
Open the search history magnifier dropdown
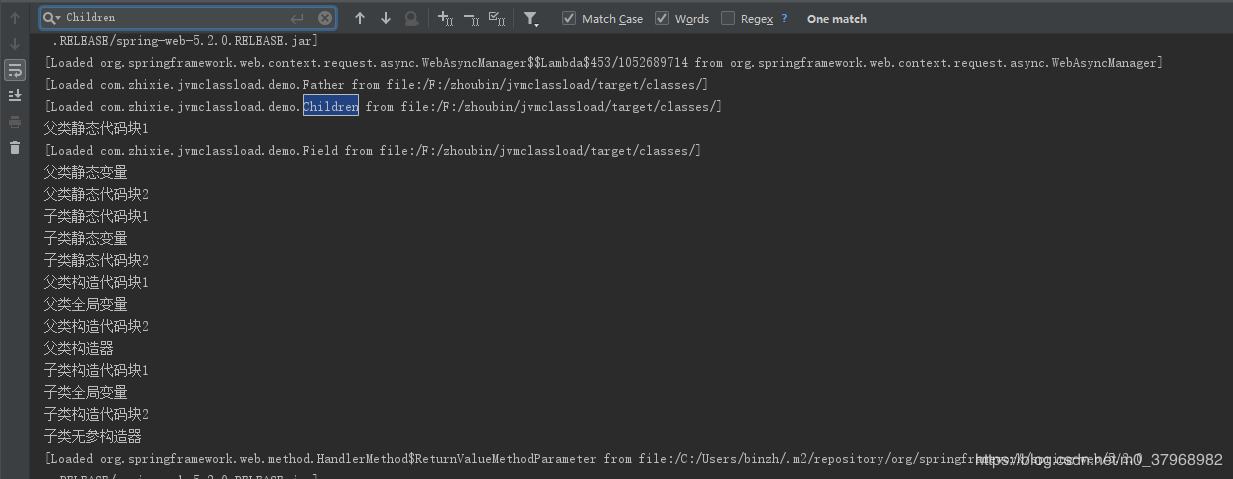click(51, 18)
